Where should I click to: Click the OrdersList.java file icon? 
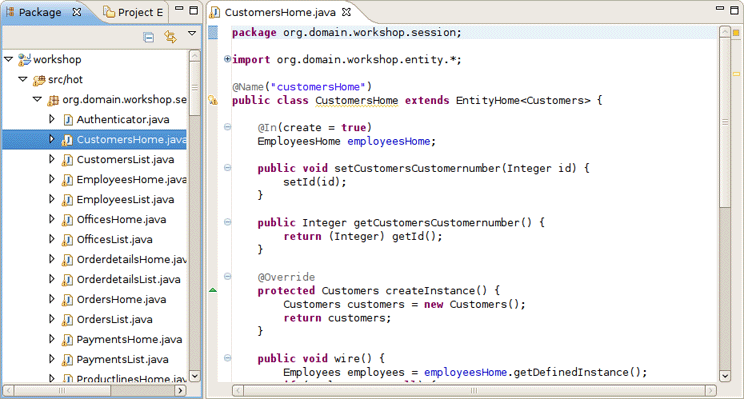click(x=67, y=319)
